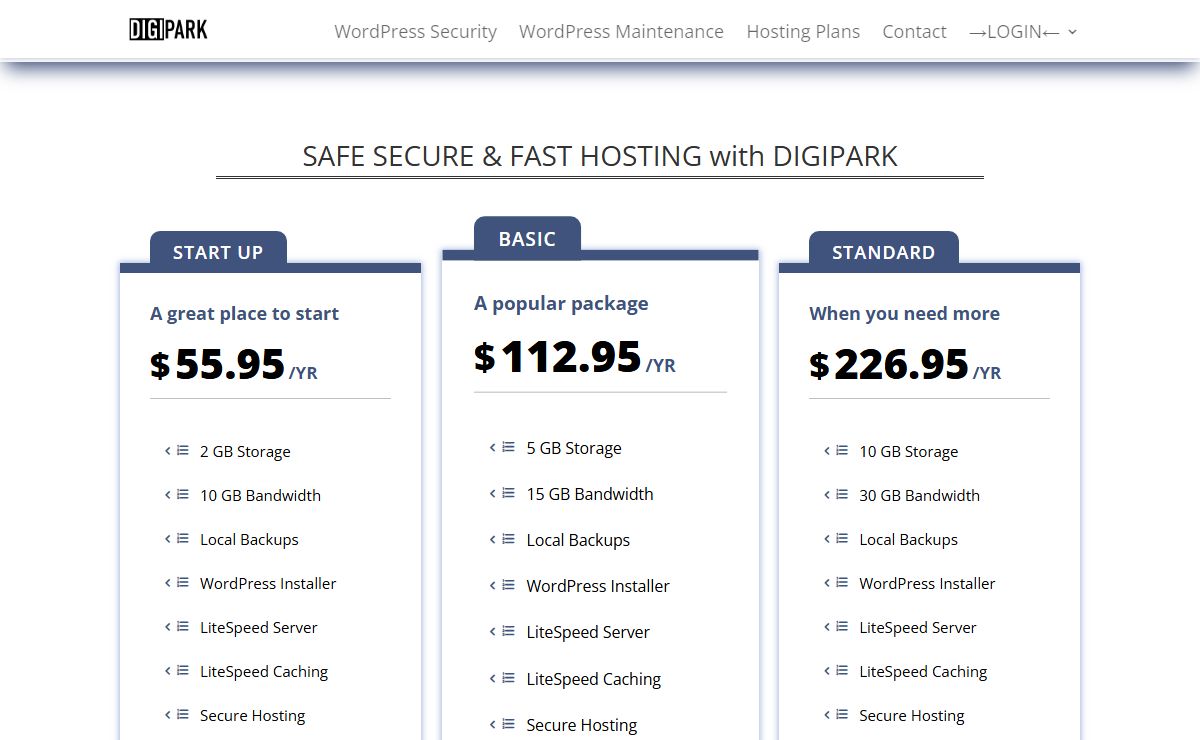Image resolution: width=1200 pixels, height=740 pixels.
Task: Click the $55.95 /YR price
Action: point(234,365)
